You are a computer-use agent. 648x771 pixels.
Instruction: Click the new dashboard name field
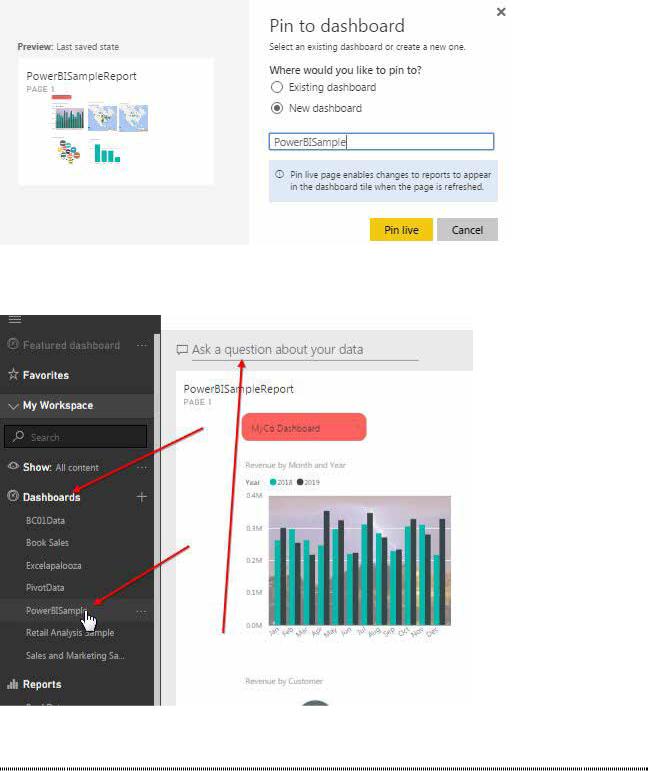pos(381,142)
